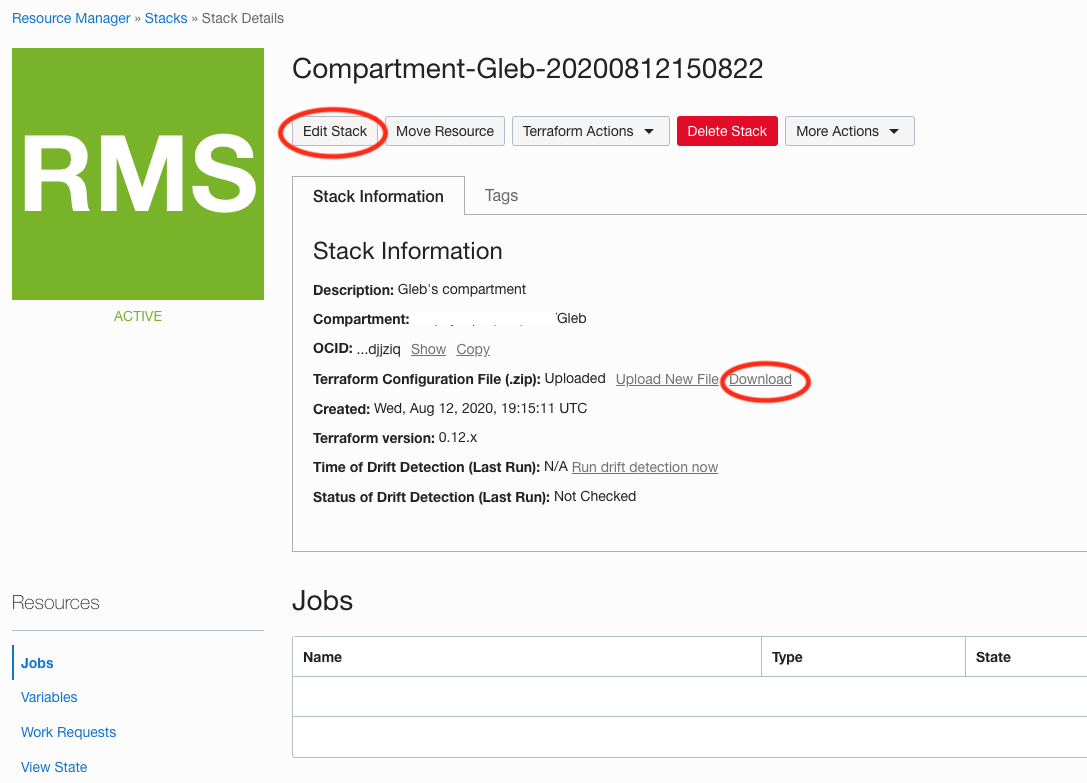Screen dimensions: 1087x783
Task: Select Variables in the Resources sidebar
Action: click(x=48, y=697)
